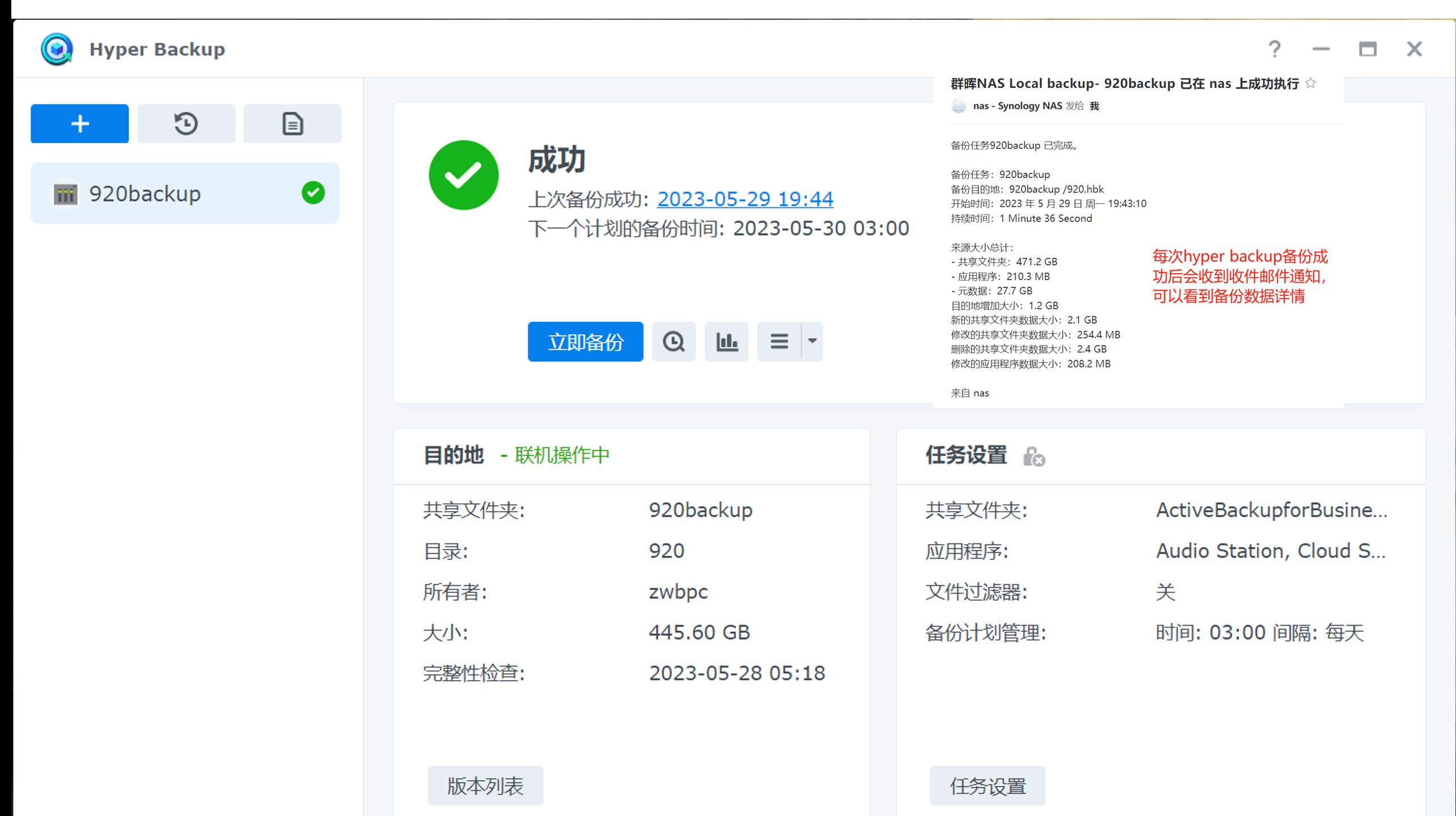Close the Hyper Backup window
Screen dimensions: 1456x816
[1415, 49]
